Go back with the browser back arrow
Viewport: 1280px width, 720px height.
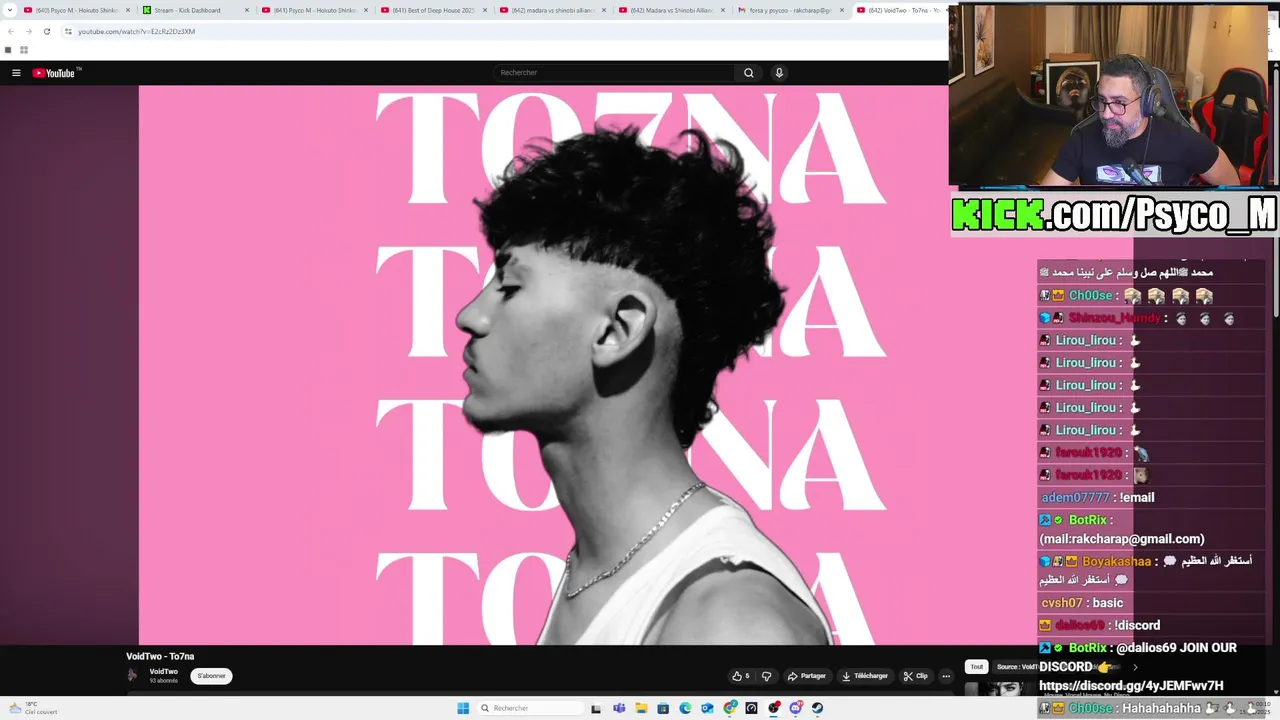11,31
